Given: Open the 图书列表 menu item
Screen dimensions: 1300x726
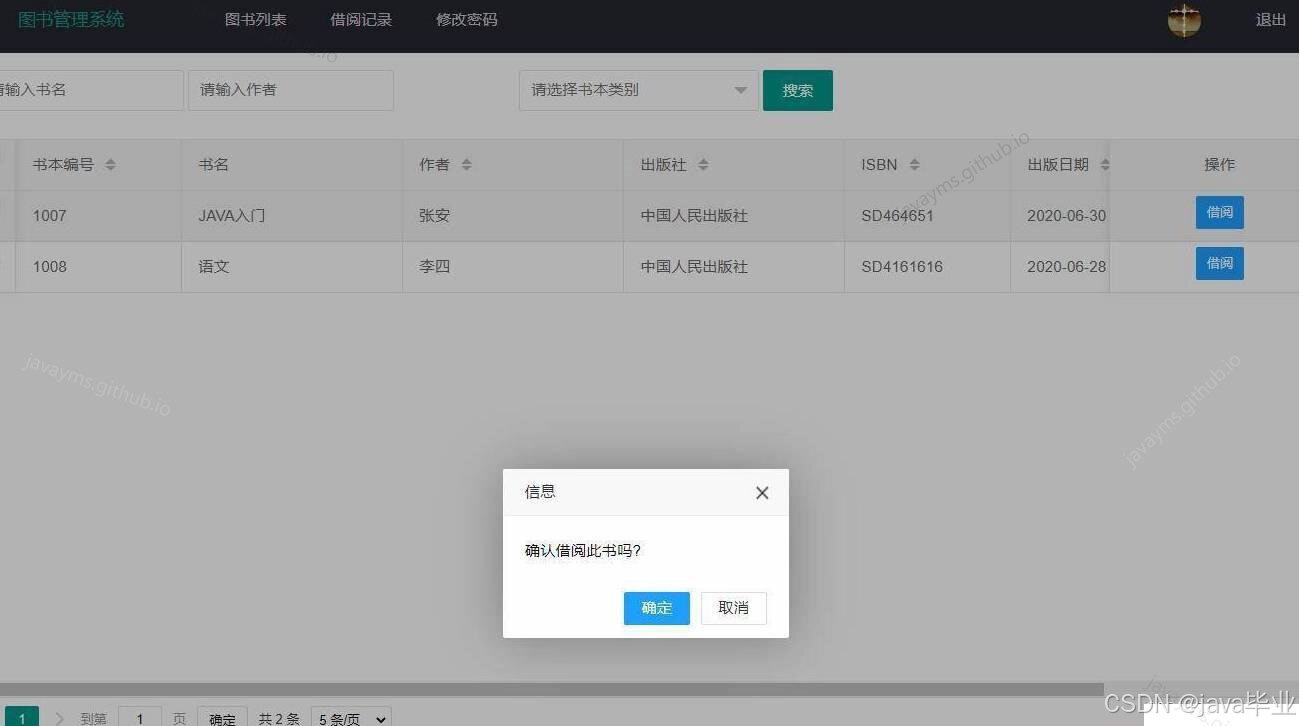Looking at the screenshot, I should (x=256, y=19).
